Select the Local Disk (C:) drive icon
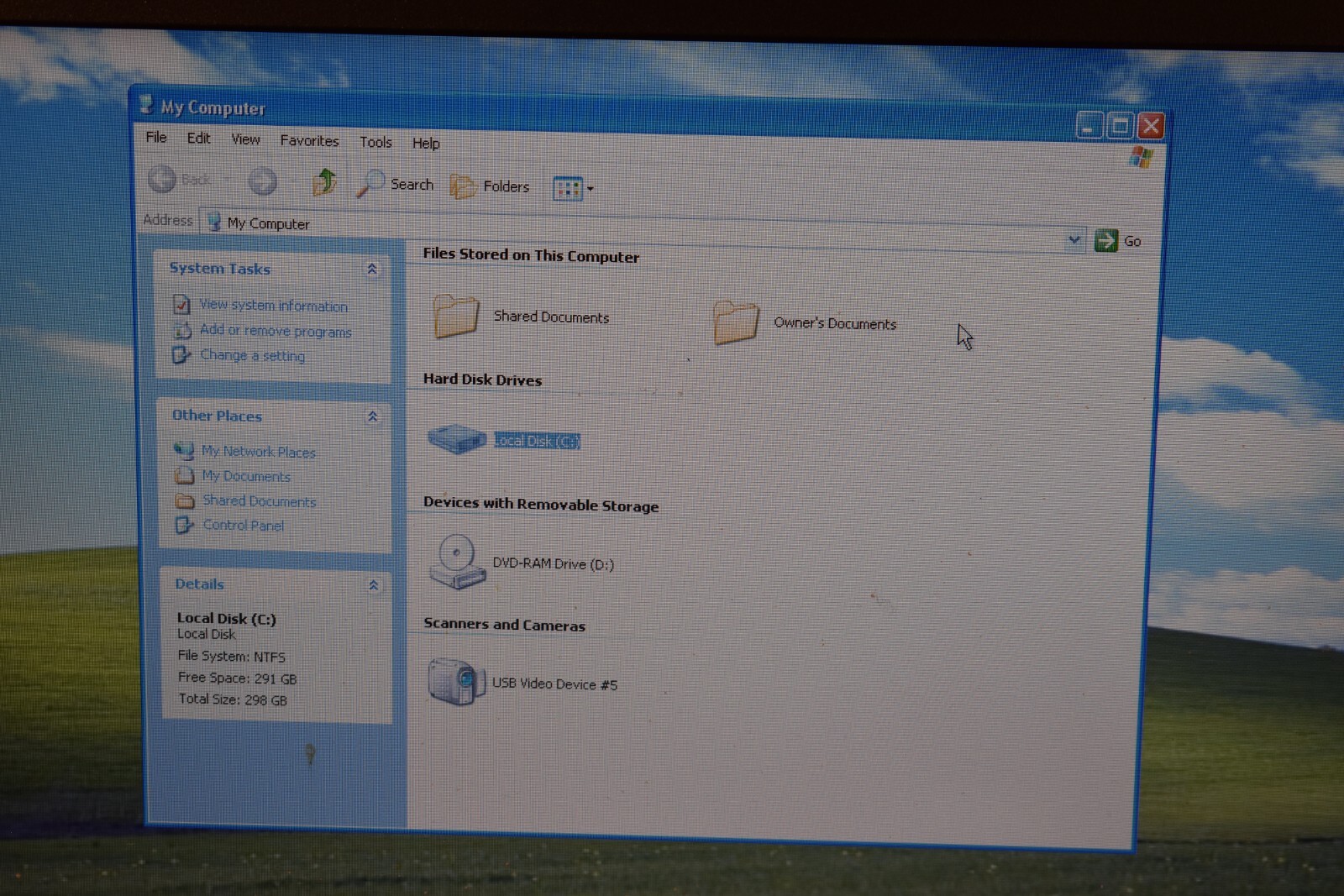 click(456, 438)
